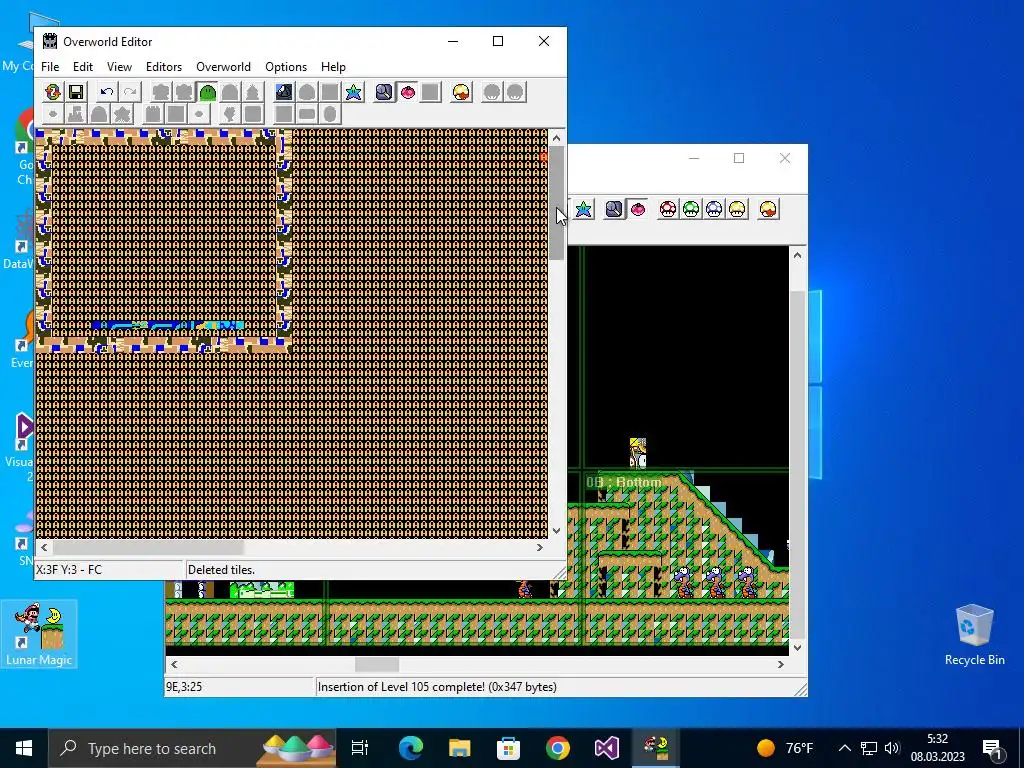
Task: Save the overworld with the floppy disk icon
Action: pyautogui.click(x=76, y=92)
